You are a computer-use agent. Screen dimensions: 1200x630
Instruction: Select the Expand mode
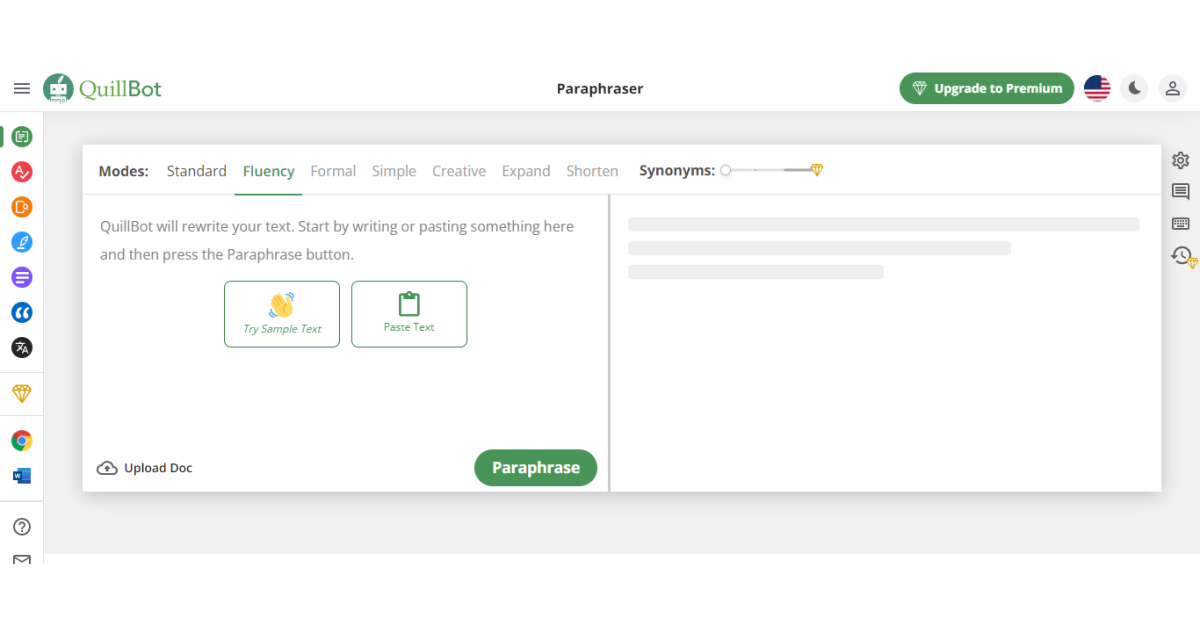pyautogui.click(x=526, y=171)
